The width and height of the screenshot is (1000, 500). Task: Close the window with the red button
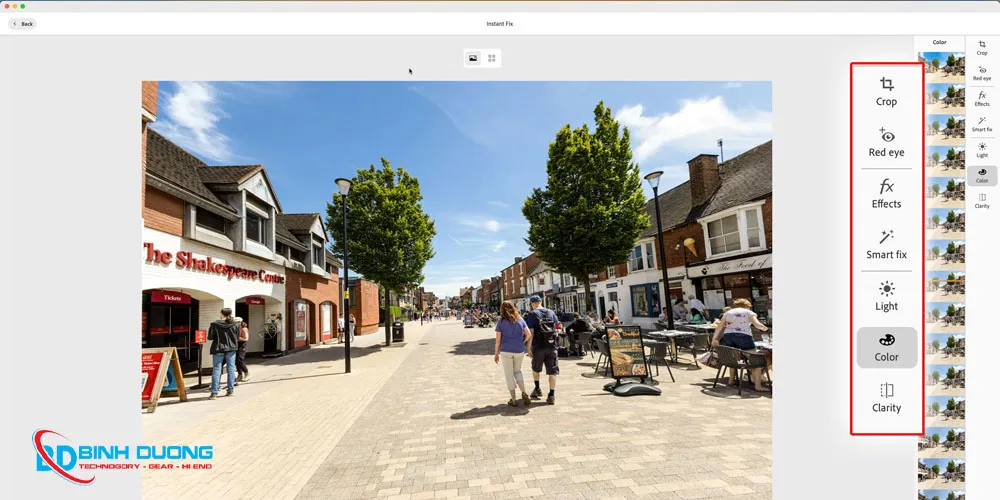click(7, 6)
